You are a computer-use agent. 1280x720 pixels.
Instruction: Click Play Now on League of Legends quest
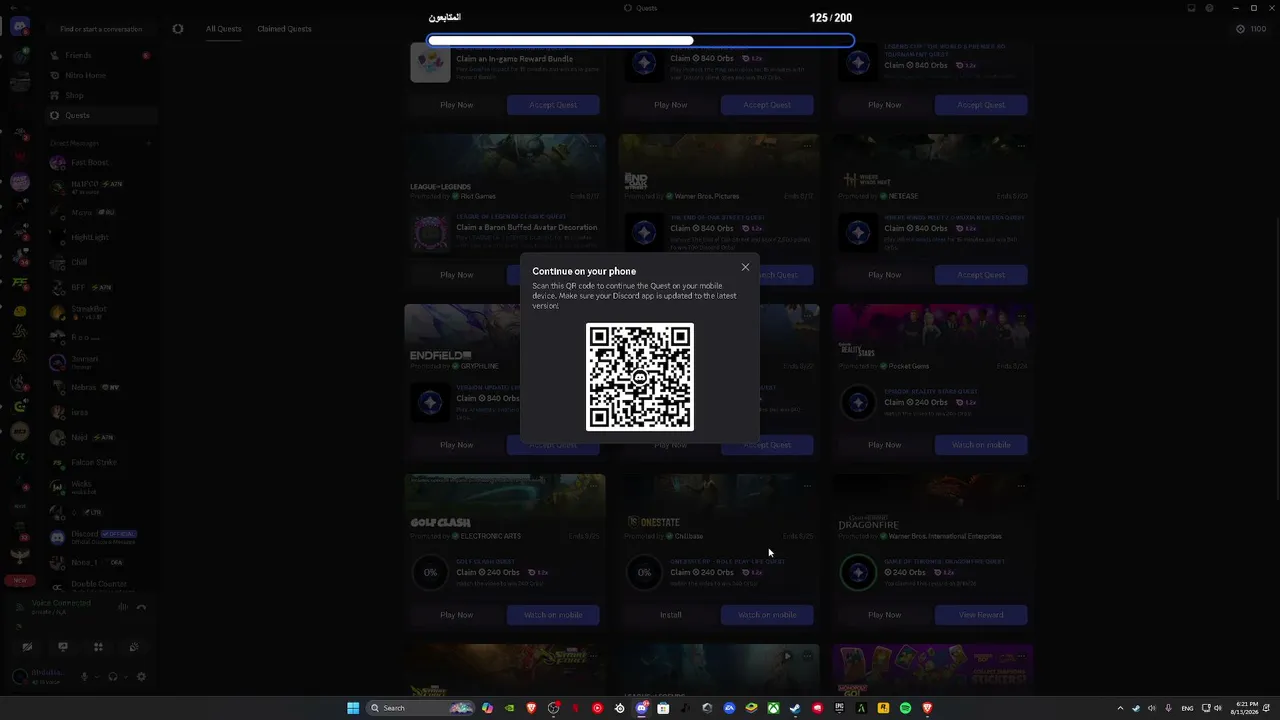click(457, 275)
